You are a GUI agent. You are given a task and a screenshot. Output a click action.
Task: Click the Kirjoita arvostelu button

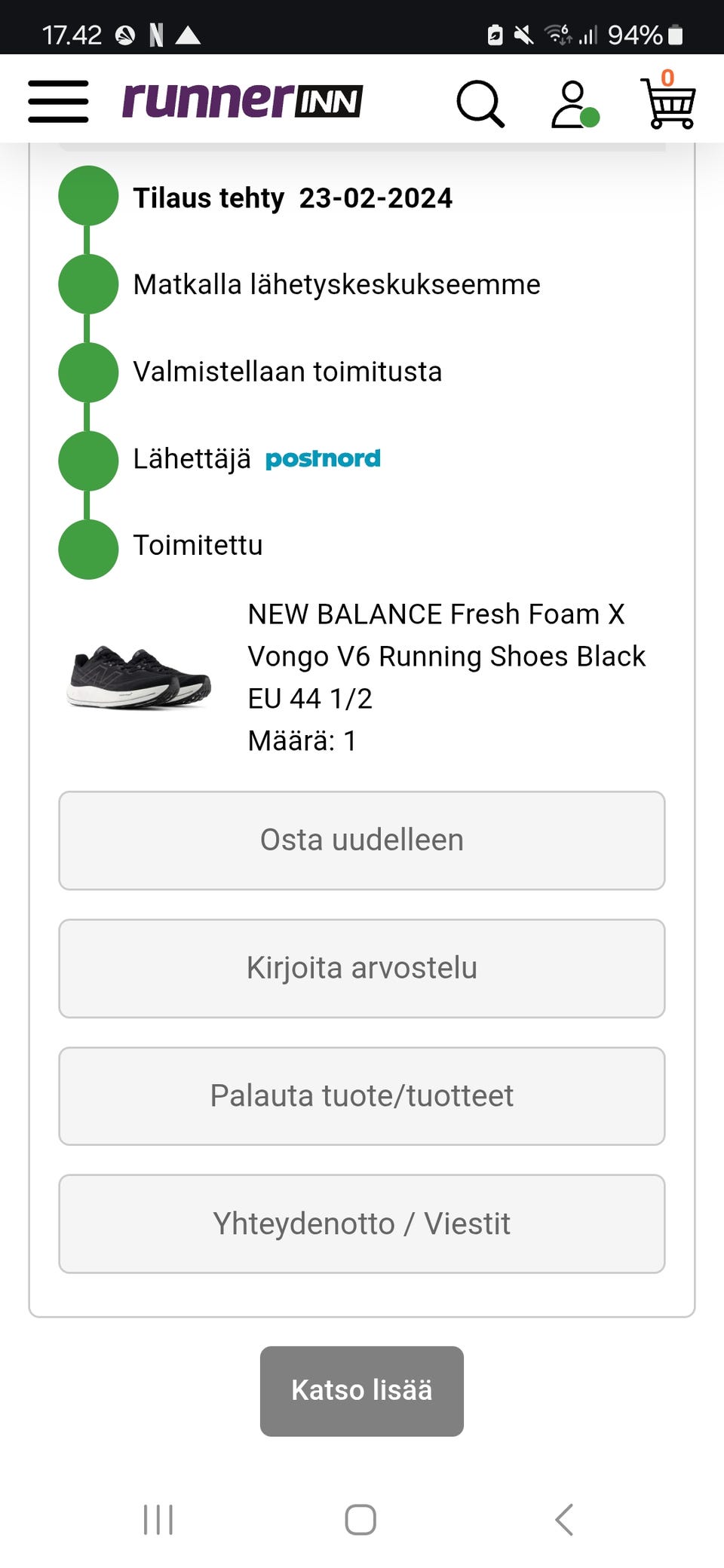362,968
